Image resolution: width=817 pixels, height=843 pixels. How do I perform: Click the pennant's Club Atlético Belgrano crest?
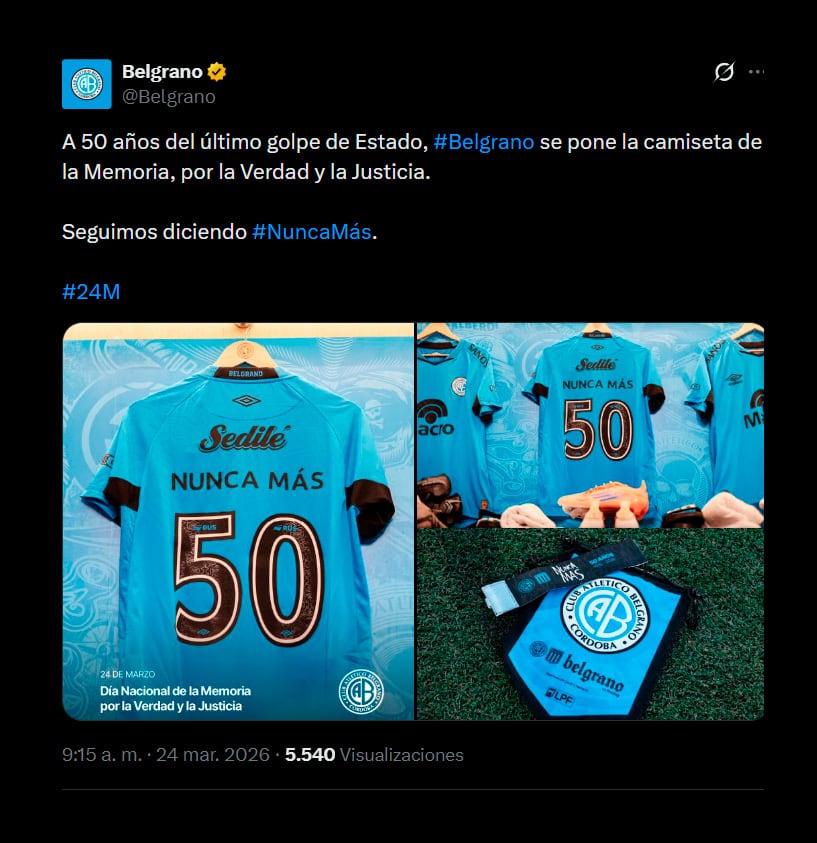605,616
